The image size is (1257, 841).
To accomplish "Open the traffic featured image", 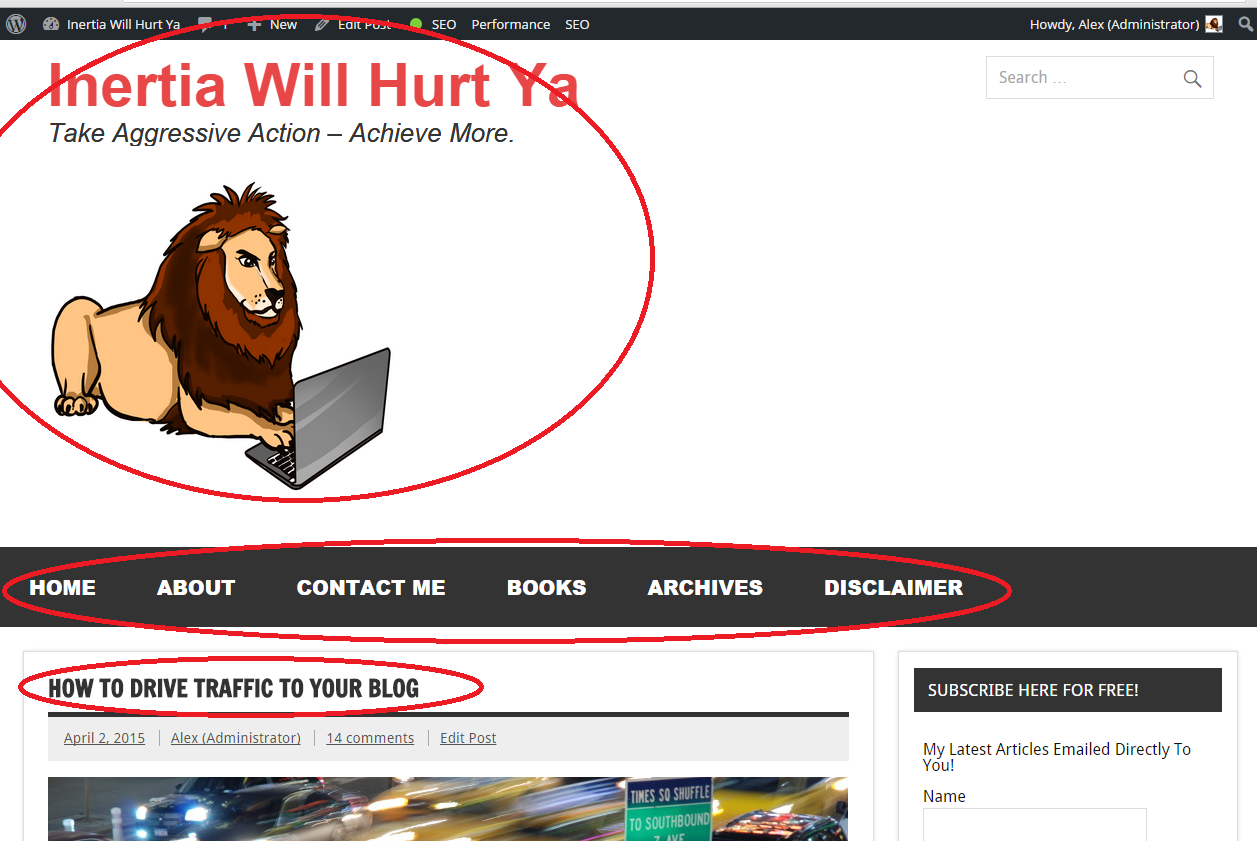I will (448, 809).
